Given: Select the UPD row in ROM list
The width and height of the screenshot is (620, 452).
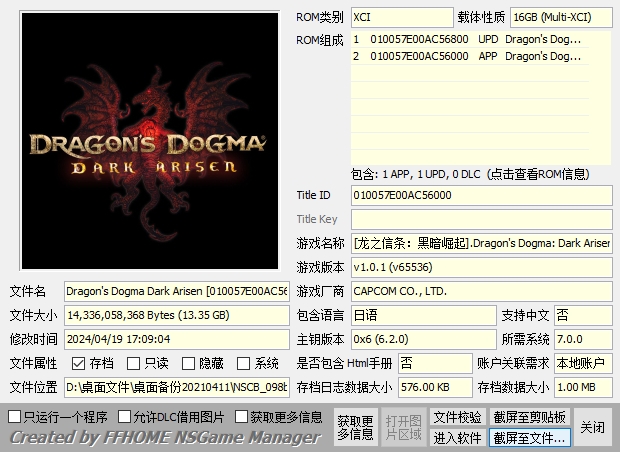Looking at the screenshot, I should pyautogui.click(x=480, y=40).
